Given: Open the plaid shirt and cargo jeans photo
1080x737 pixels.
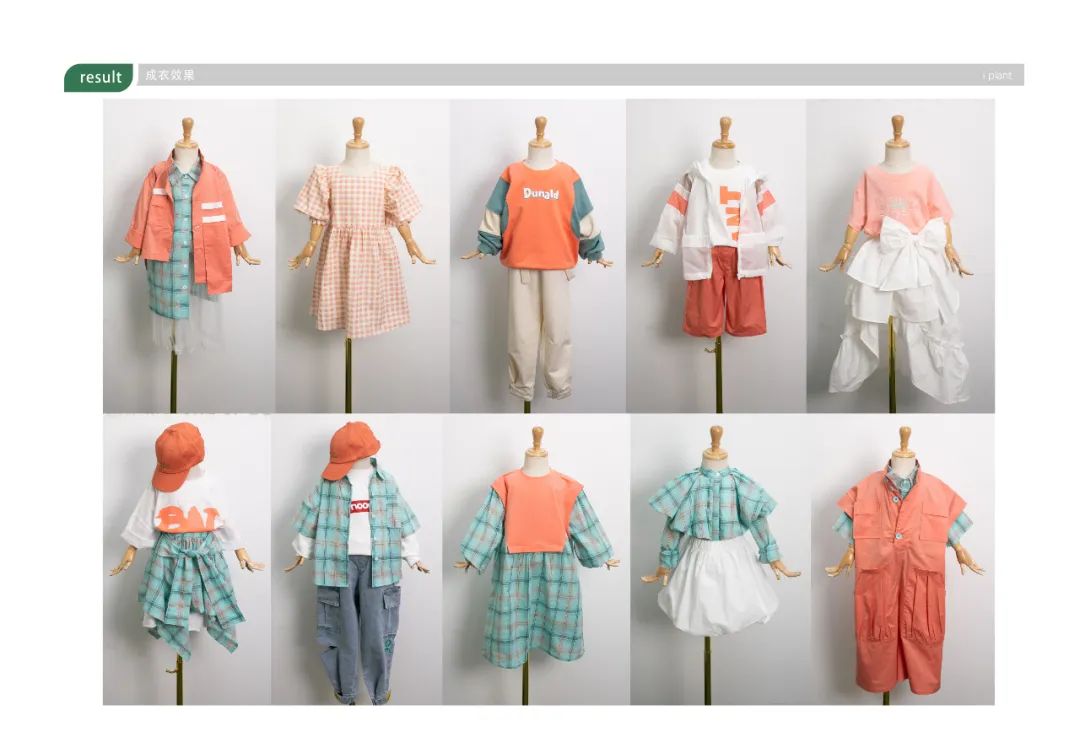Looking at the screenshot, I should point(357,560).
